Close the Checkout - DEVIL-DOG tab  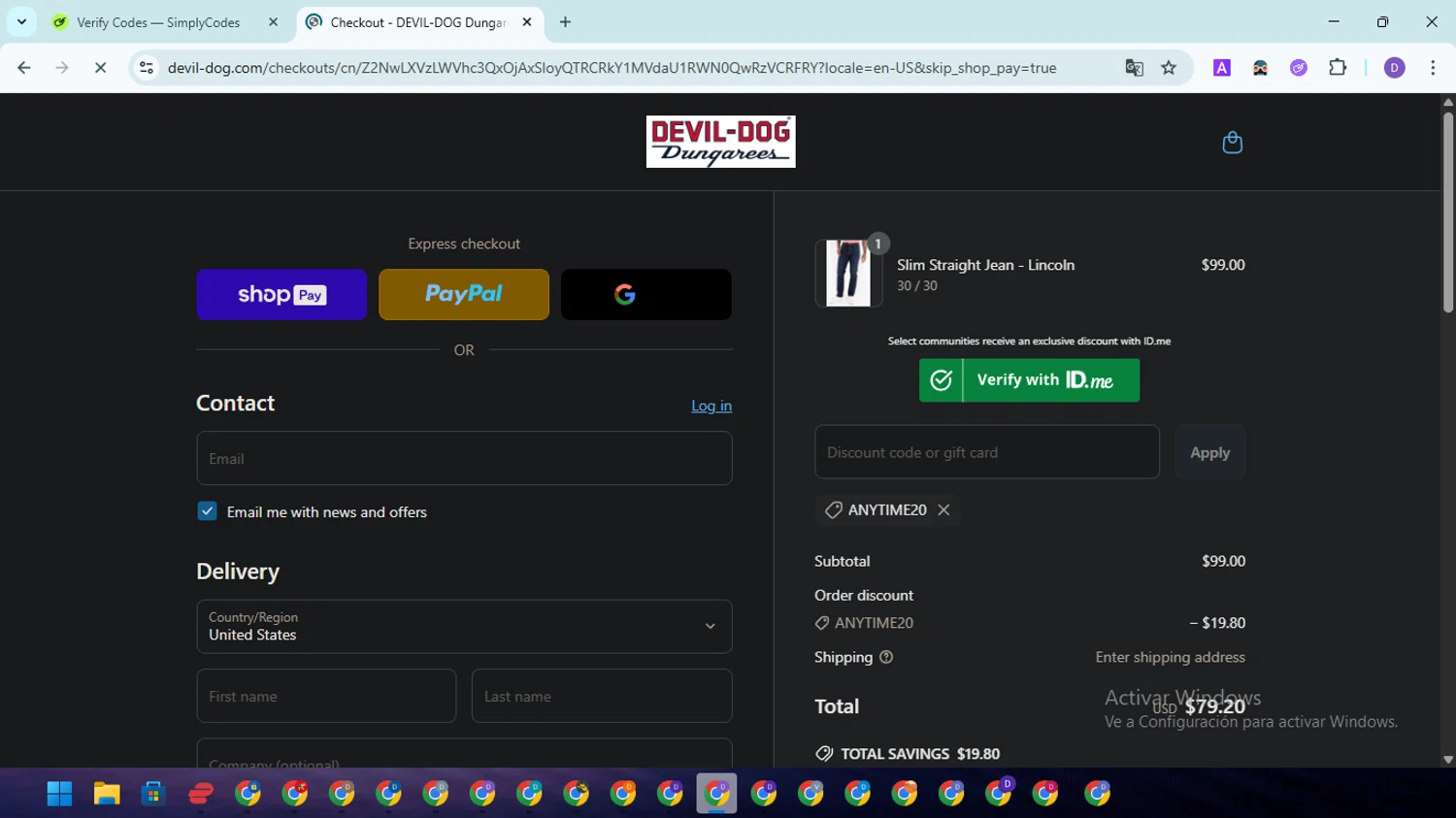527,22
